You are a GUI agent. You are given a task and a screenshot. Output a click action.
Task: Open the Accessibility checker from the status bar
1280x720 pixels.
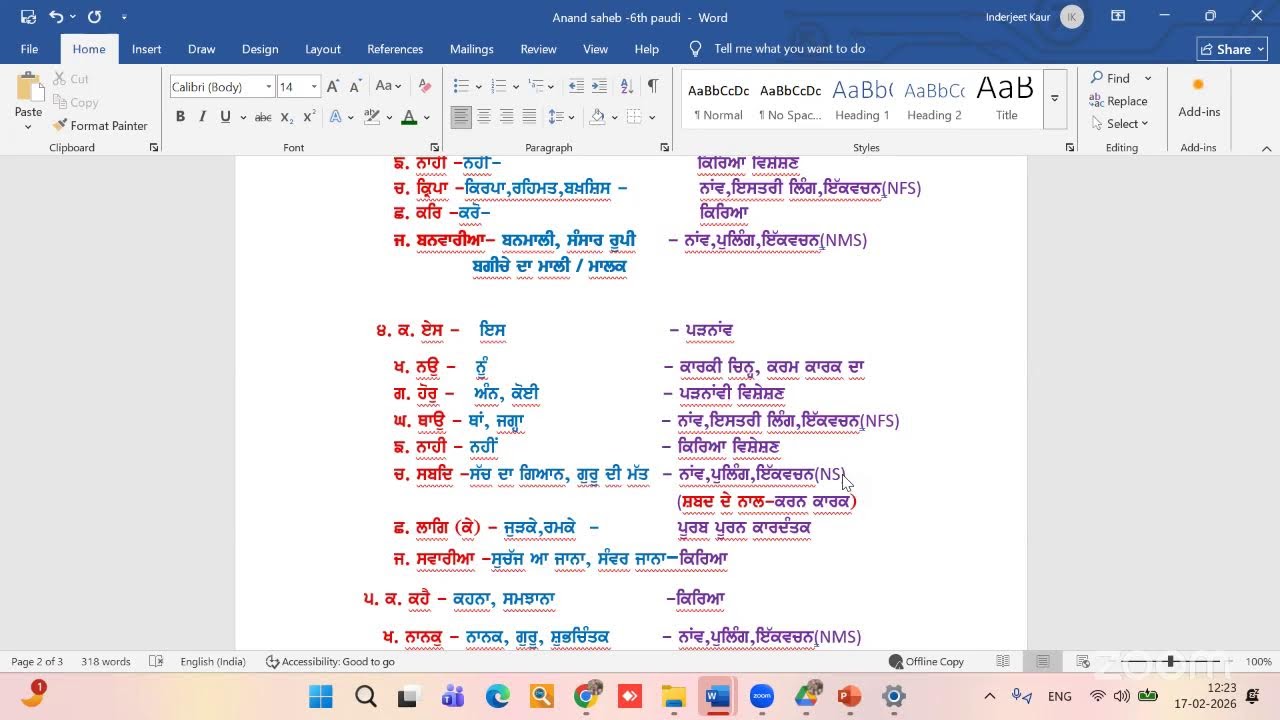click(330, 661)
